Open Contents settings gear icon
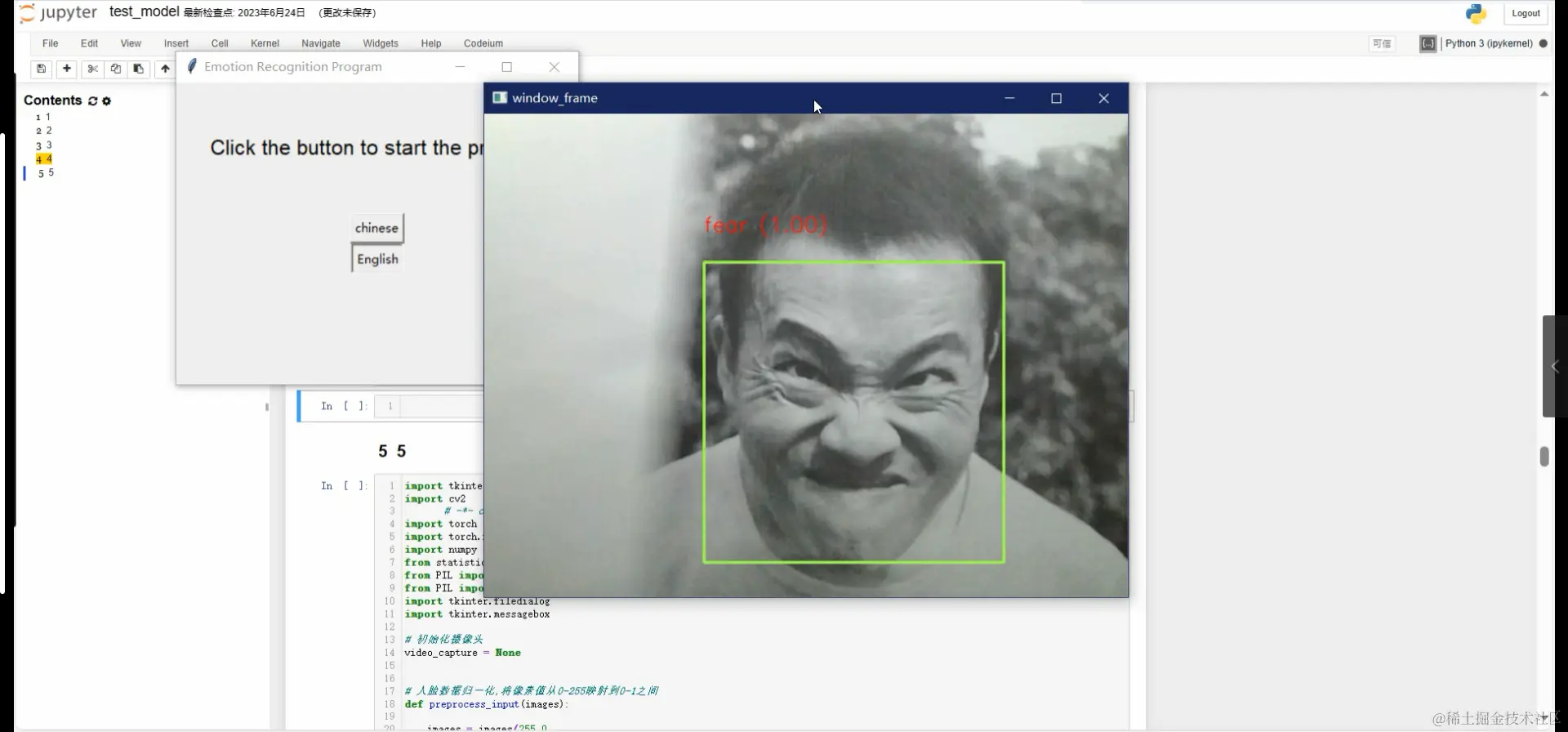 point(106,100)
